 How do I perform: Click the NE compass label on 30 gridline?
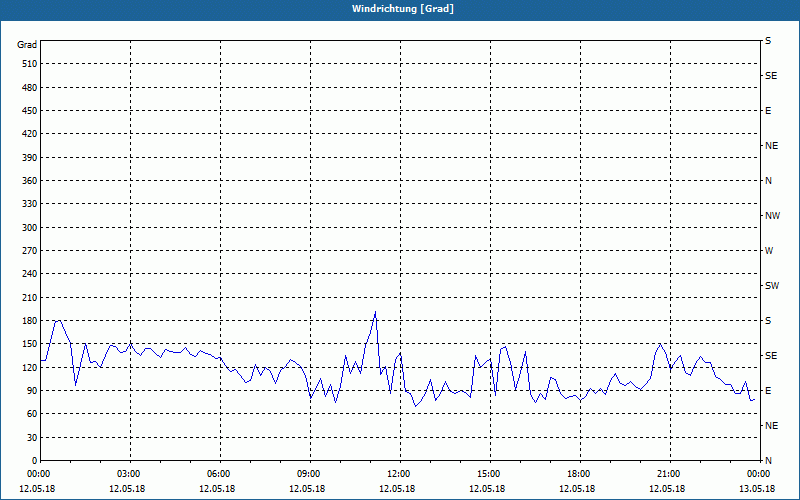[x=771, y=426]
